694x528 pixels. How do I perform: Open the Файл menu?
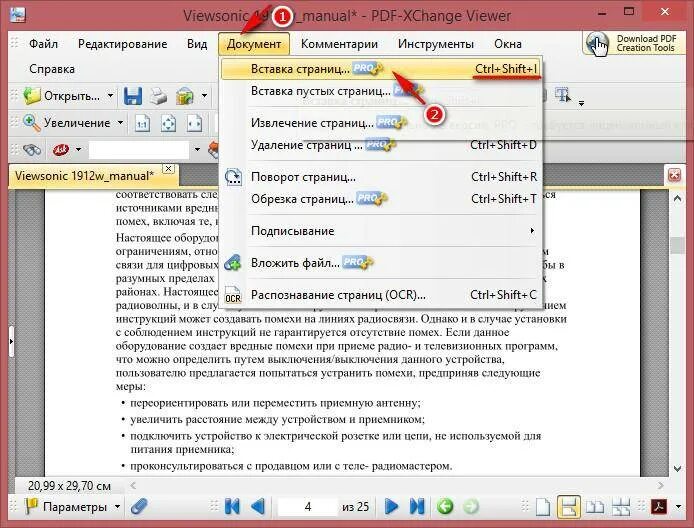(43, 44)
